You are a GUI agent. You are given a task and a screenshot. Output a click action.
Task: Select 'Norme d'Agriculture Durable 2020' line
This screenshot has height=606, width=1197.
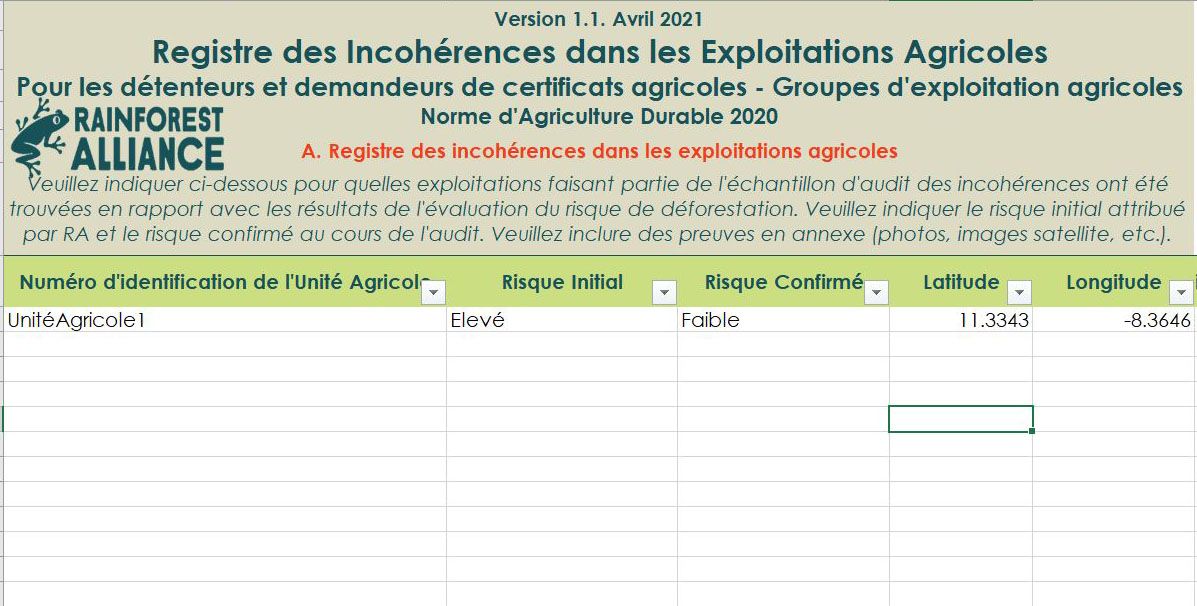click(599, 117)
